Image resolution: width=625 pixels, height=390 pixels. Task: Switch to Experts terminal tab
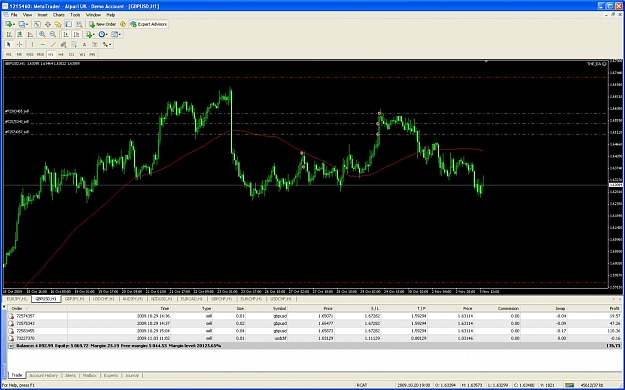click(110, 375)
